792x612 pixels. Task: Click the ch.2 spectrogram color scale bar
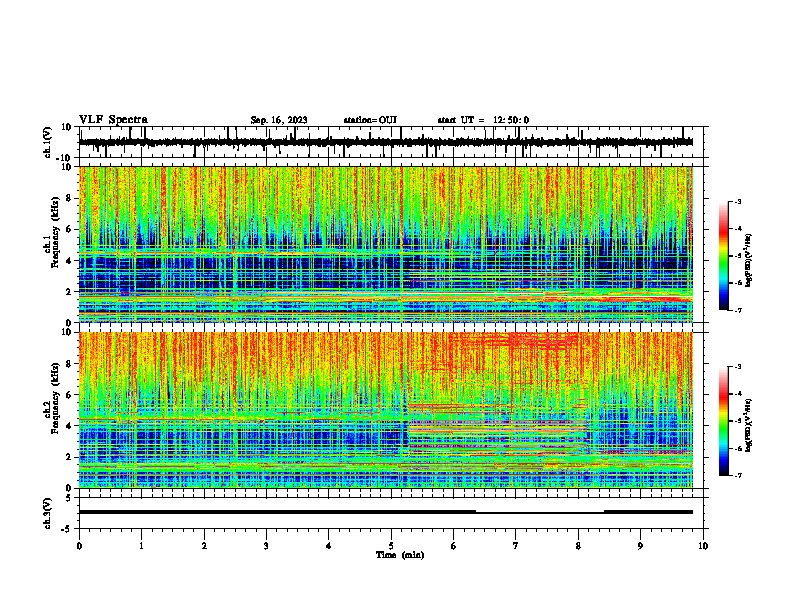tap(723, 421)
